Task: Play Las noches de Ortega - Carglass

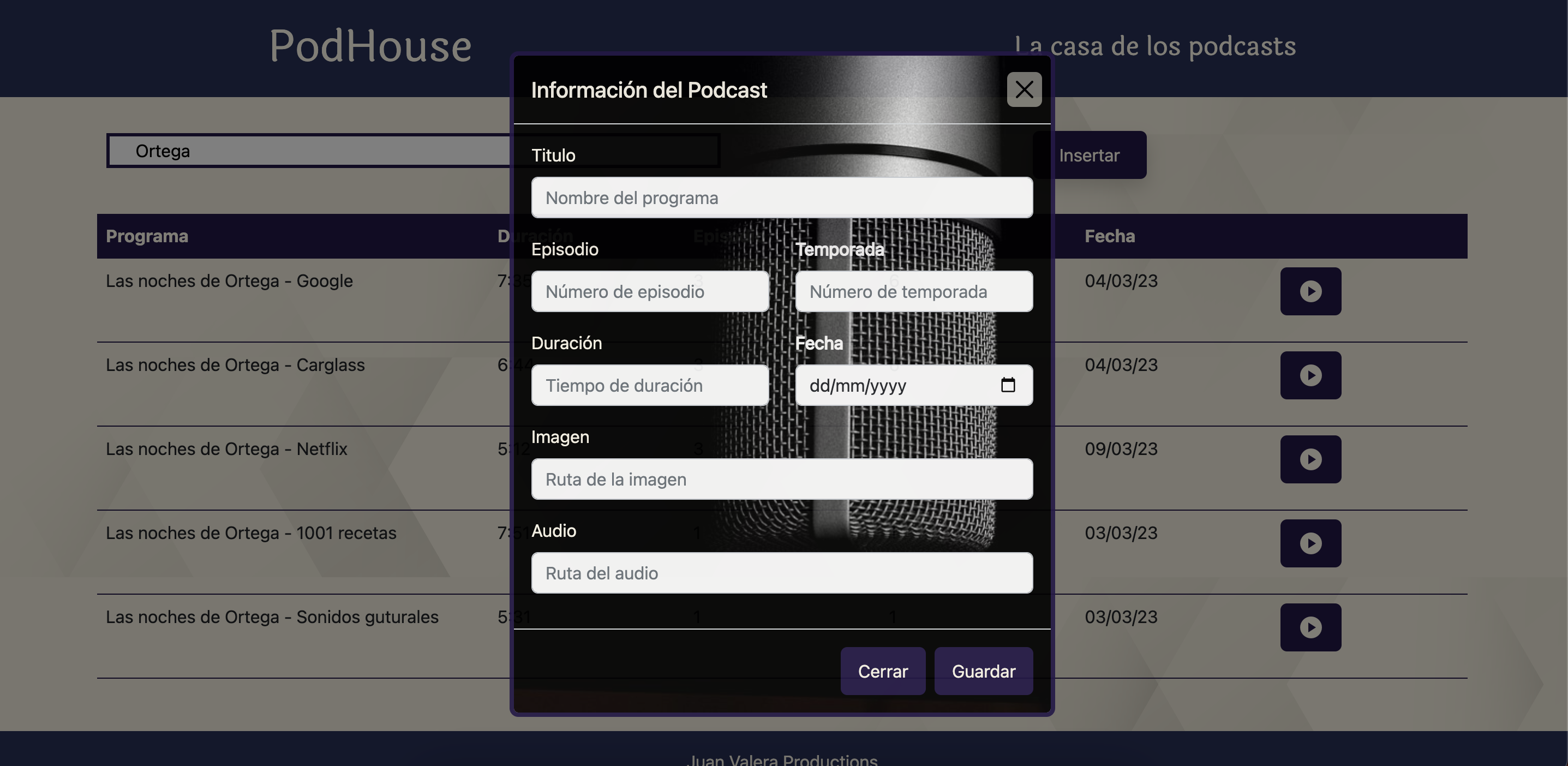Action: tap(1310, 375)
